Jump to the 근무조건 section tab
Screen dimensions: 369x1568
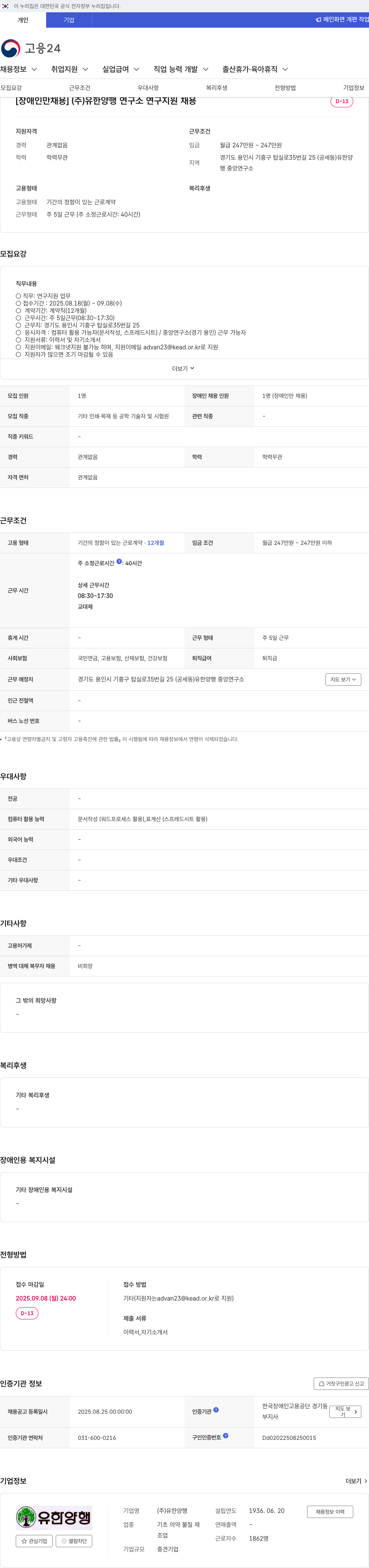pyautogui.click(x=80, y=88)
